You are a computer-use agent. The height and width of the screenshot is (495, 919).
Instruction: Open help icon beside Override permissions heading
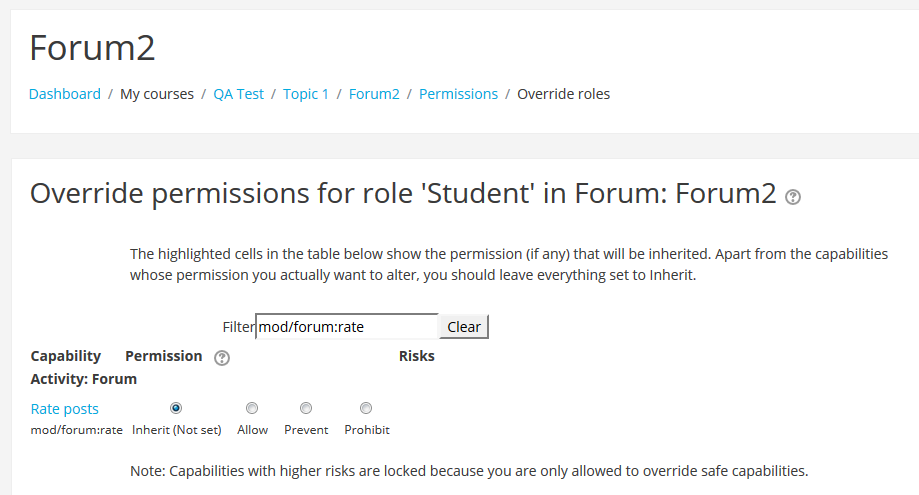793,197
